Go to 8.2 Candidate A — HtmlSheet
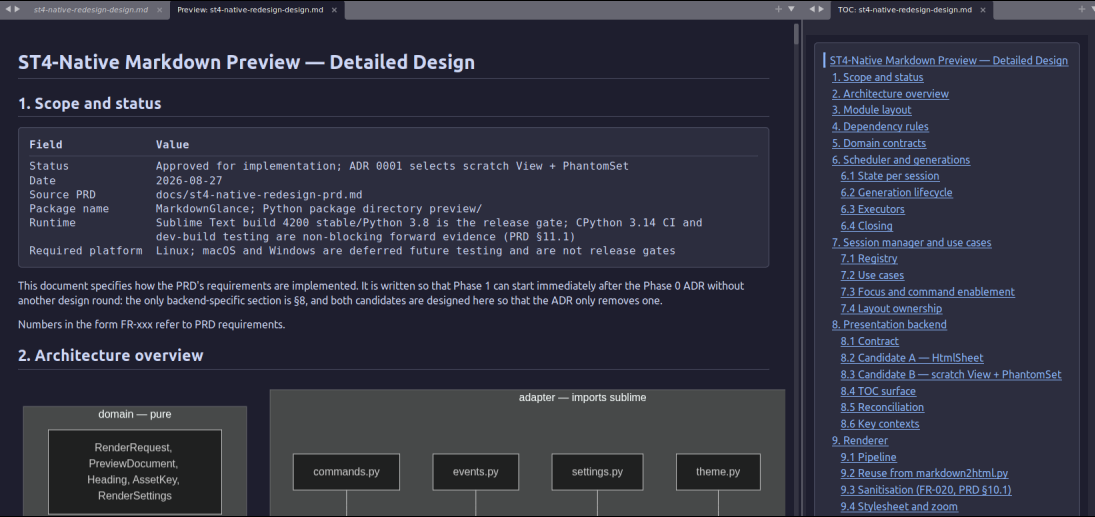This screenshot has width=1095, height=517. click(912, 358)
